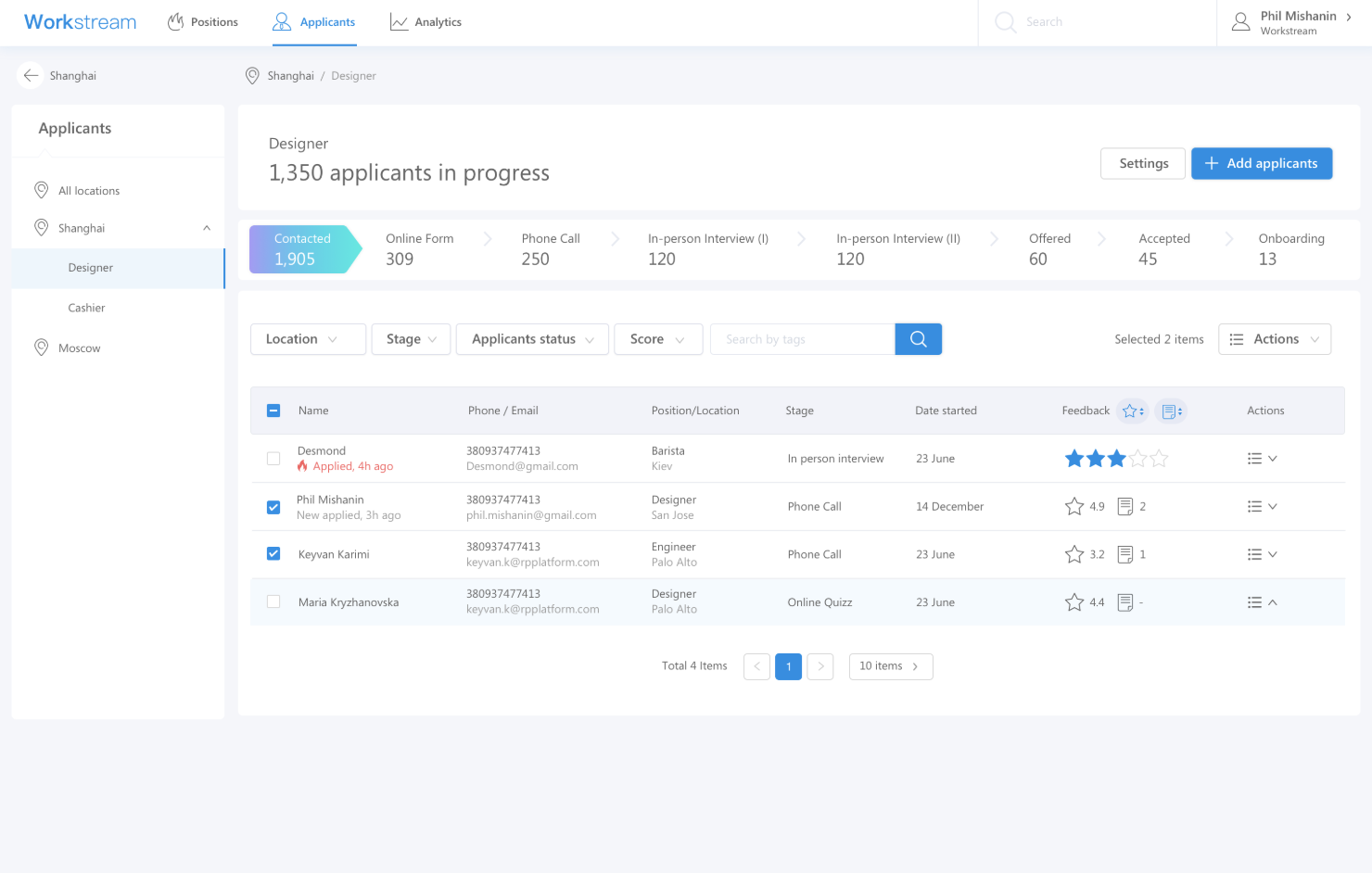Image resolution: width=1372 pixels, height=873 pixels.
Task: Open the Applicants tab
Action: pos(313,22)
